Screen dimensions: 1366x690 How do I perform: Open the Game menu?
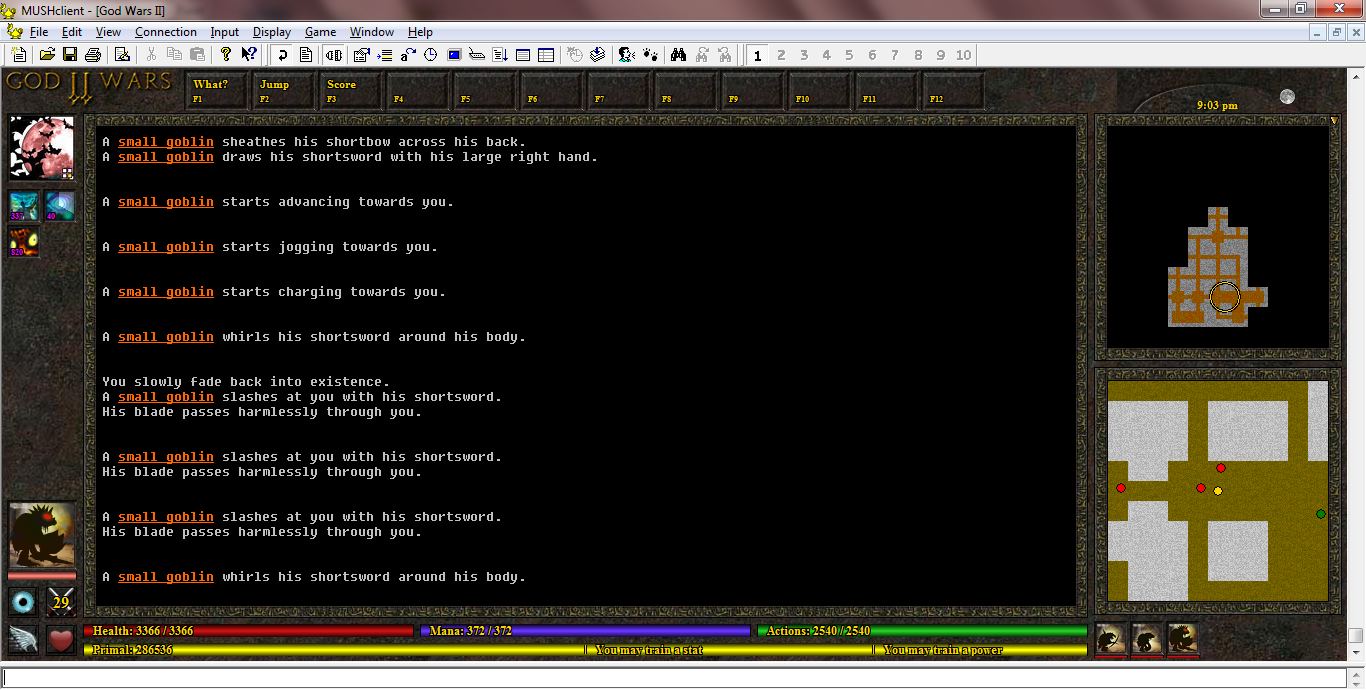coord(320,32)
